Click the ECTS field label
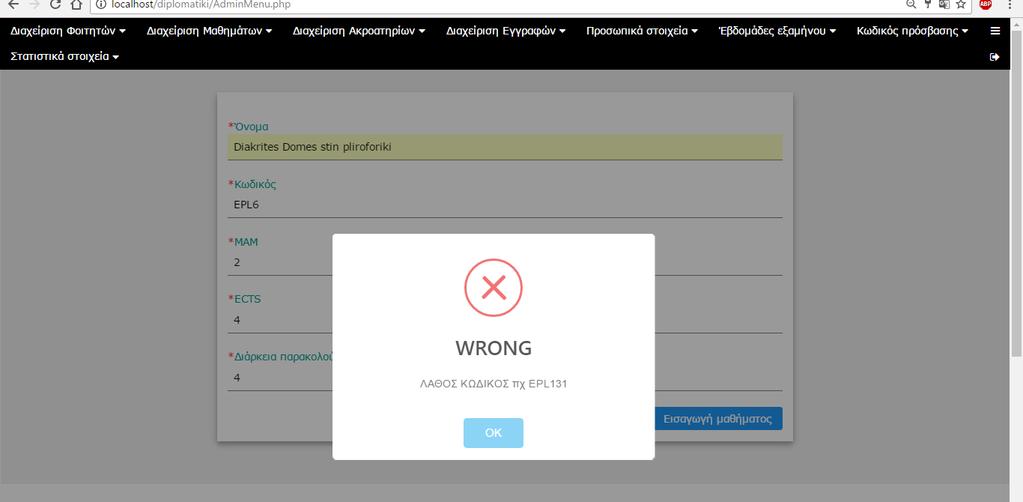The height and width of the screenshot is (502, 1023). pos(245,299)
